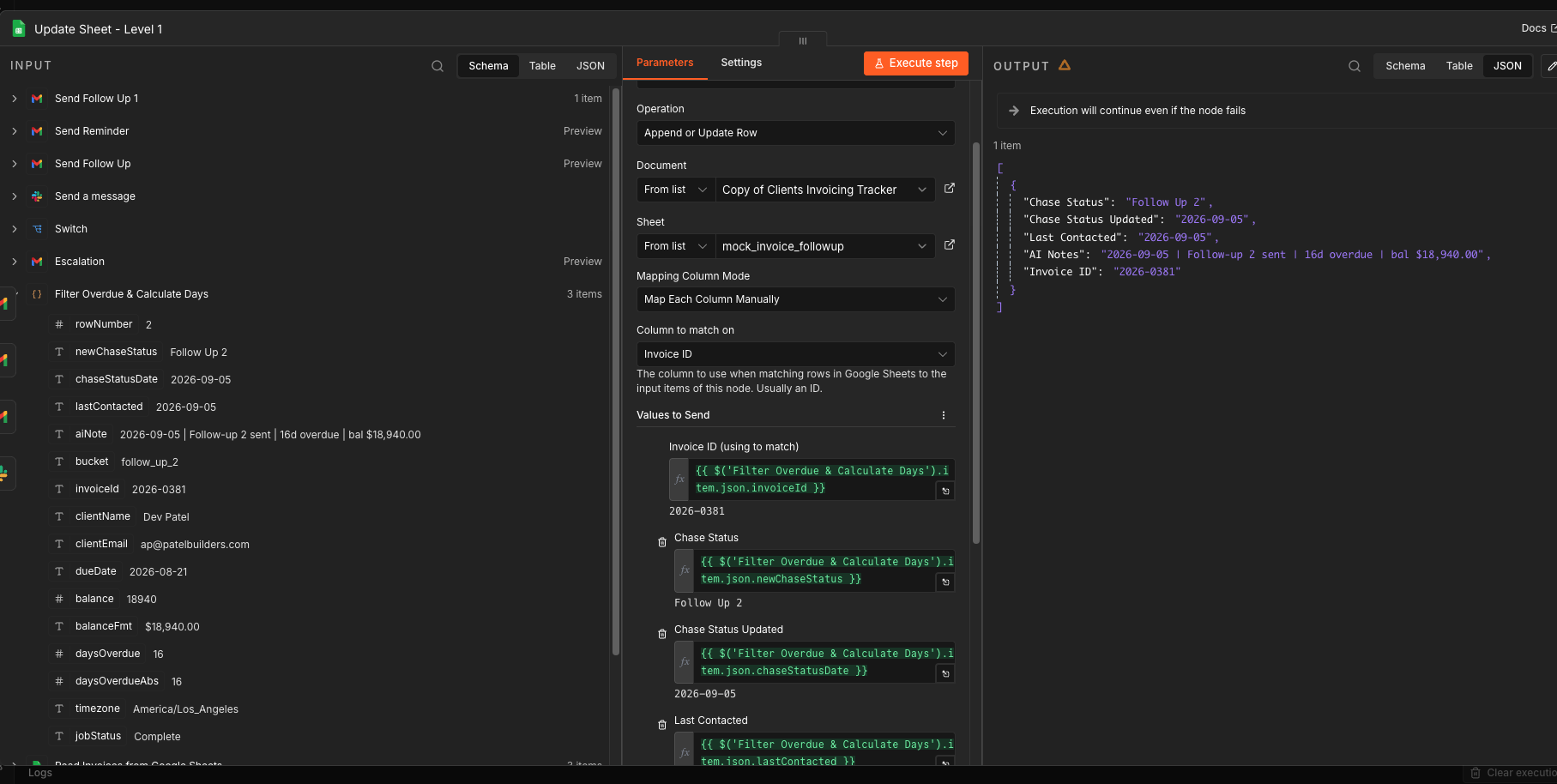Expand the Send Follow Up node

point(15,164)
